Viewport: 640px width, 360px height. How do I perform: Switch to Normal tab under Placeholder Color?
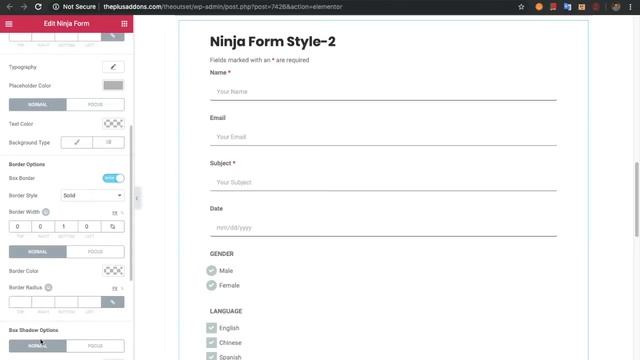38,104
